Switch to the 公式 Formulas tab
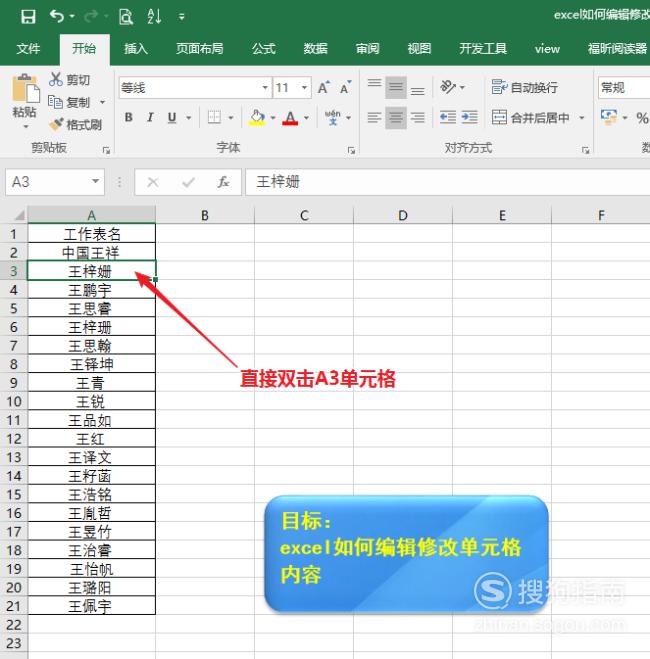The height and width of the screenshot is (659, 650). [x=264, y=49]
